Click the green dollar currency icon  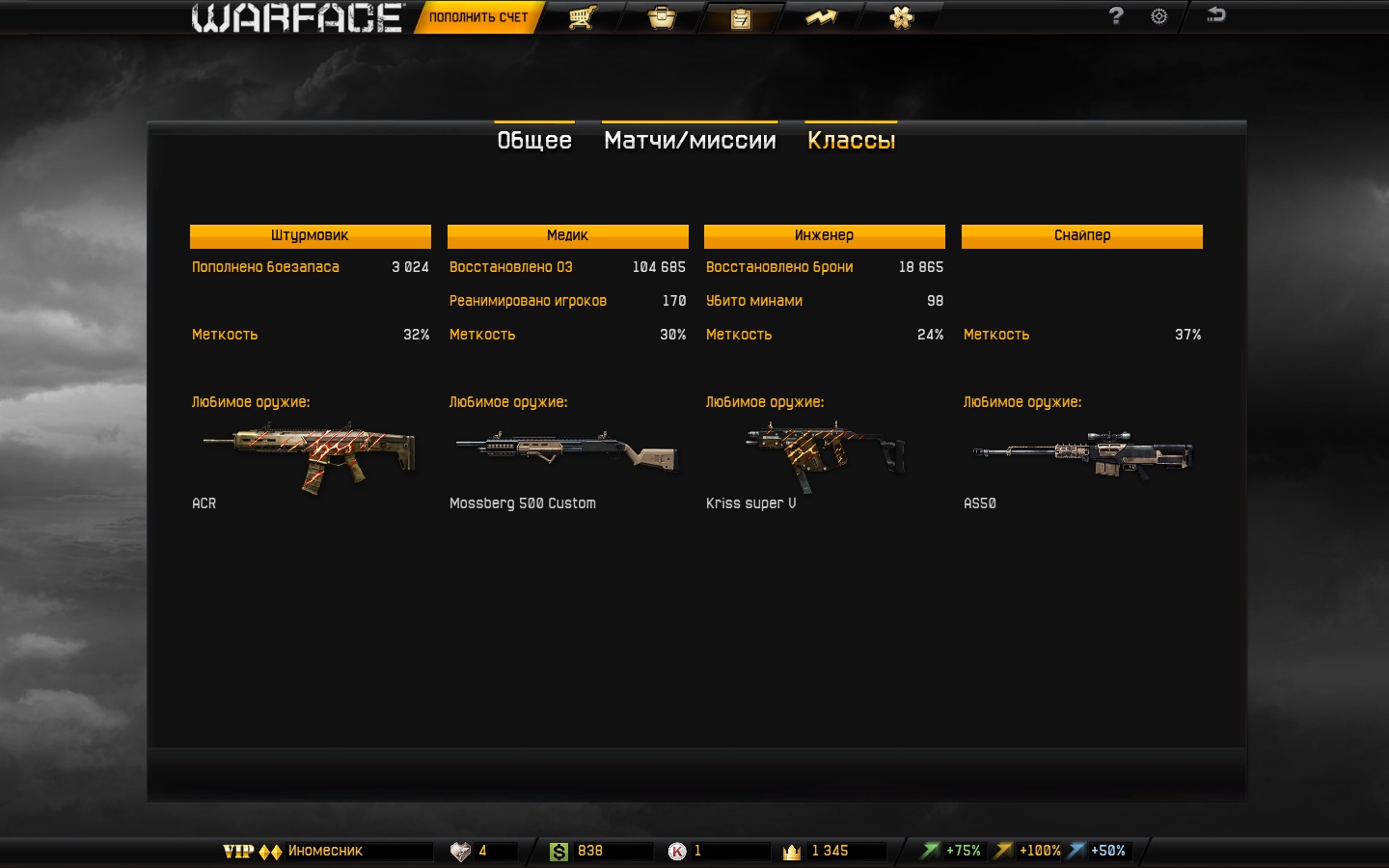point(558,852)
